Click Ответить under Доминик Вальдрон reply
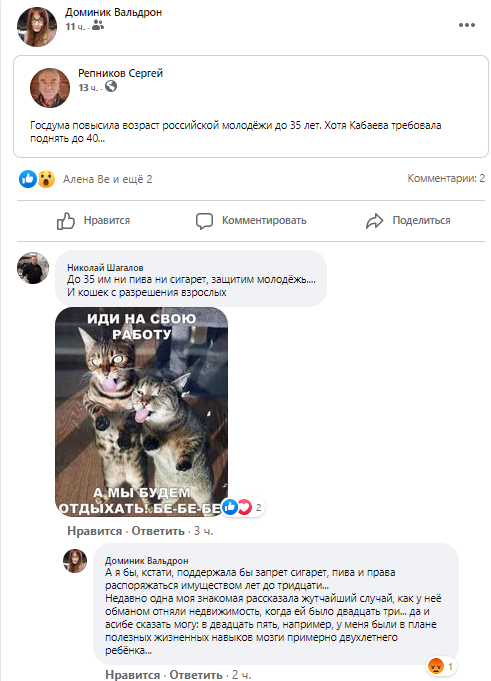Screen dimensions: 491x681 tap(196, 674)
